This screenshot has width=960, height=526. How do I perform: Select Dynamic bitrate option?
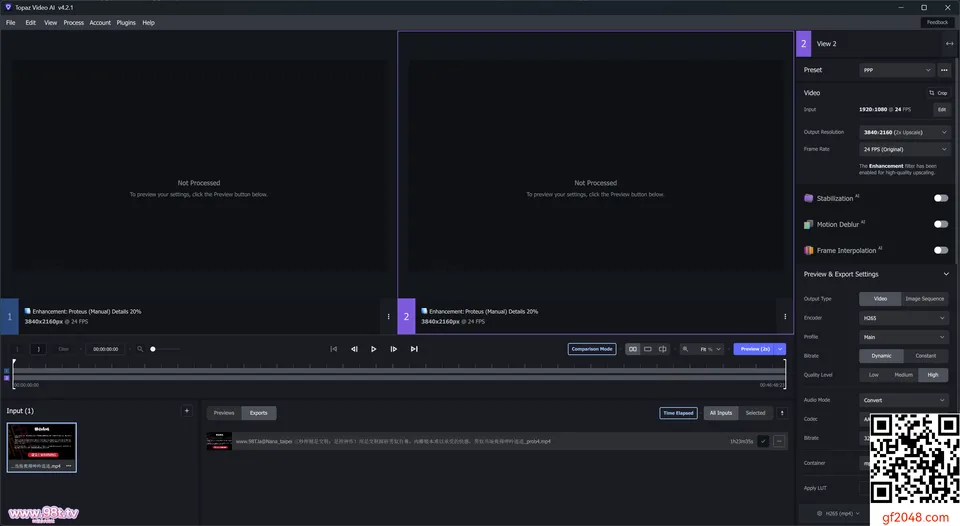[x=882, y=356]
